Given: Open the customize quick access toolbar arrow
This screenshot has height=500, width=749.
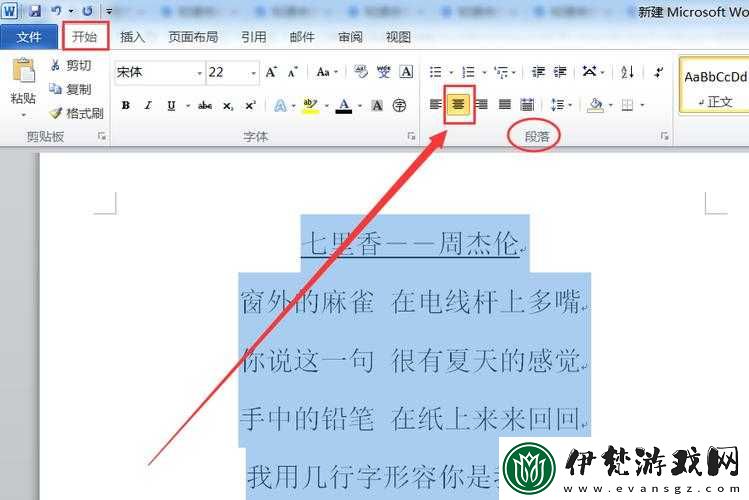Looking at the screenshot, I should (x=109, y=11).
